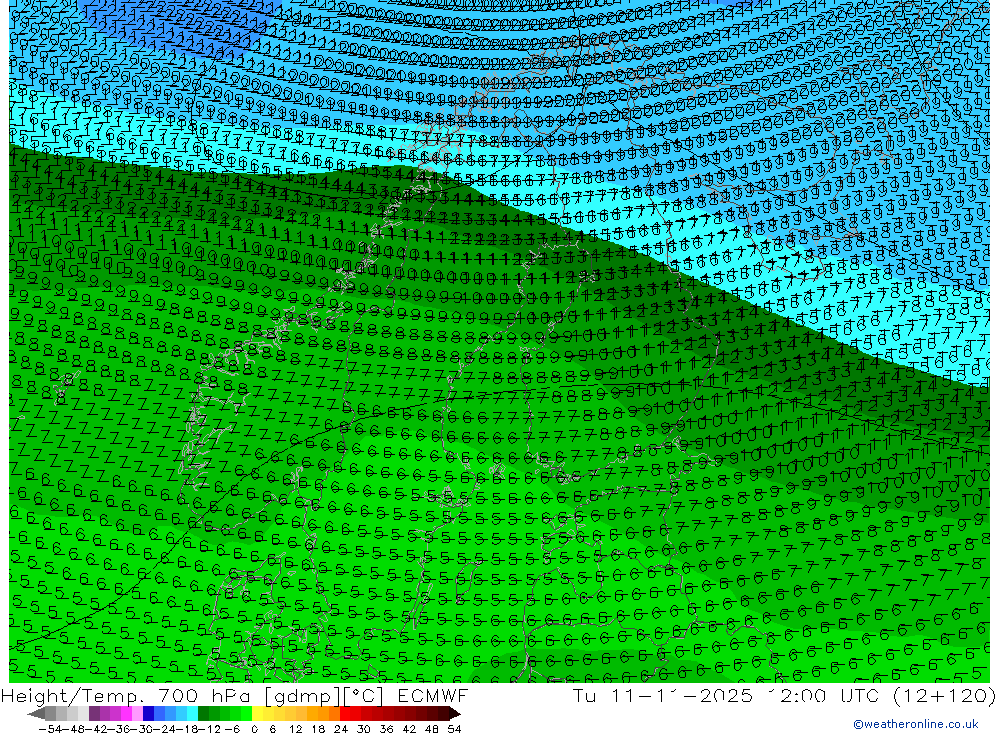Select the cyan segment of the legend

tap(190, 714)
